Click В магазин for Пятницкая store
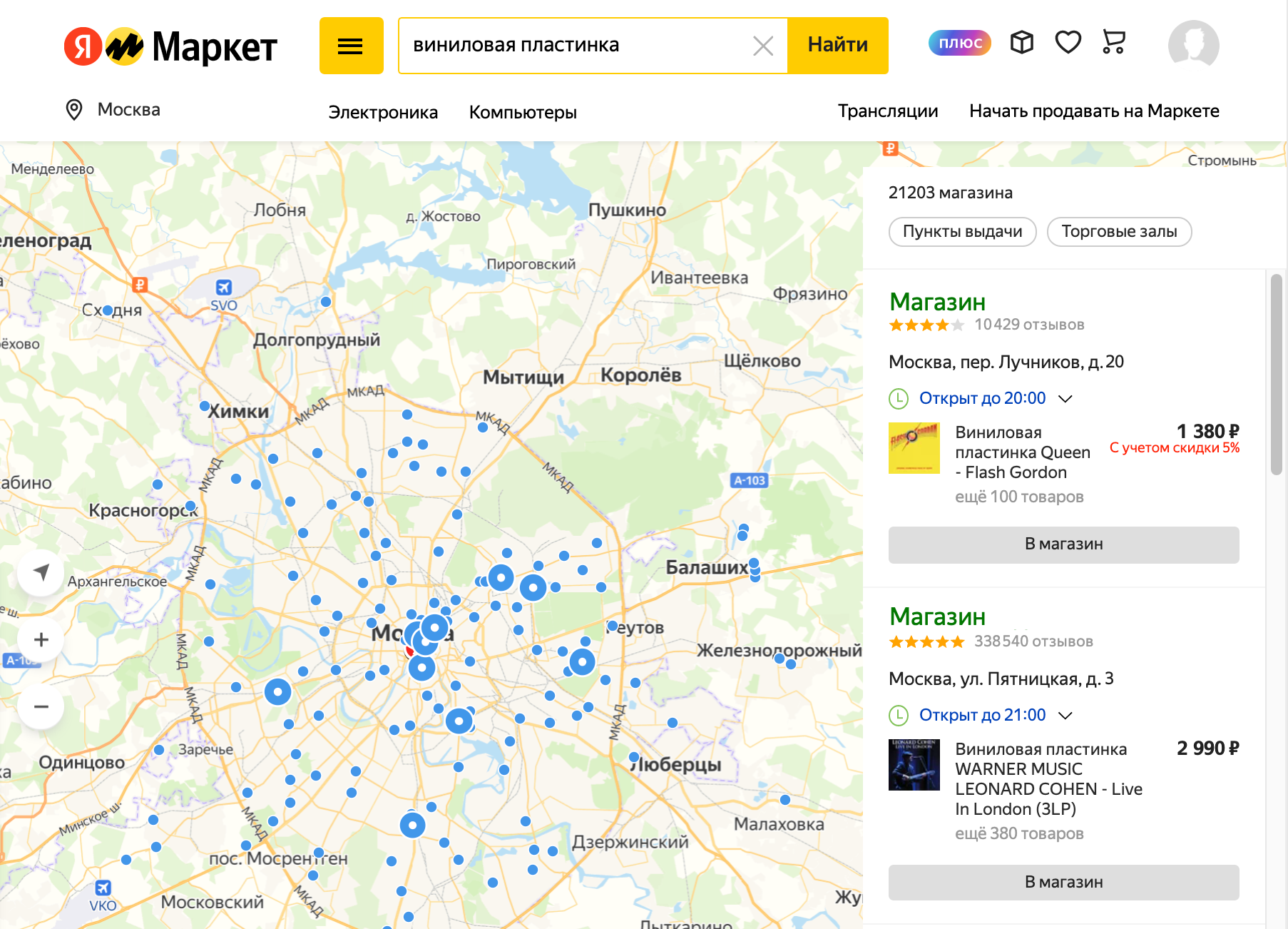This screenshot has width=1288, height=929. pyautogui.click(x=1063, y=883)
